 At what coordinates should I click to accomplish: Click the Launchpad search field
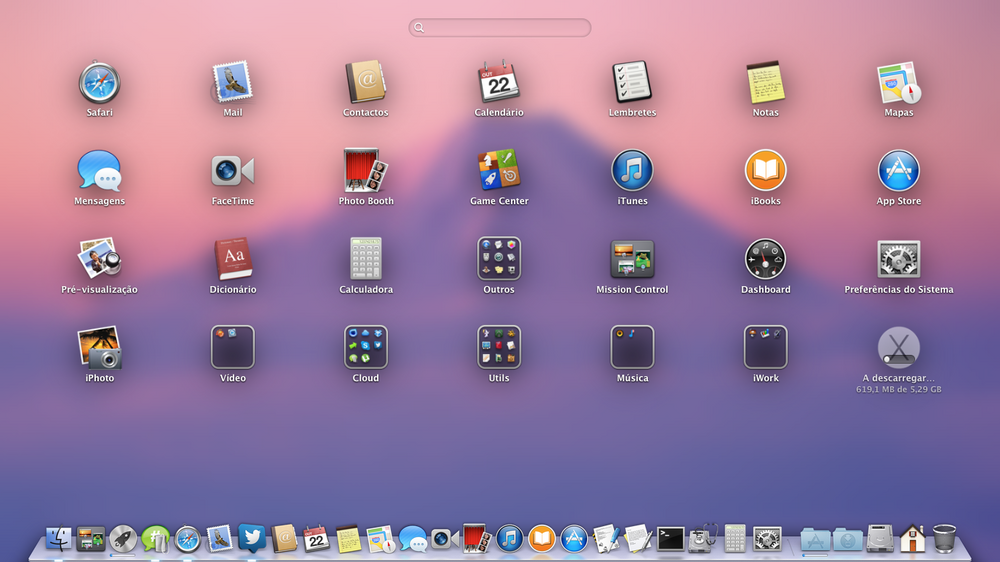[x=500, y=28]
